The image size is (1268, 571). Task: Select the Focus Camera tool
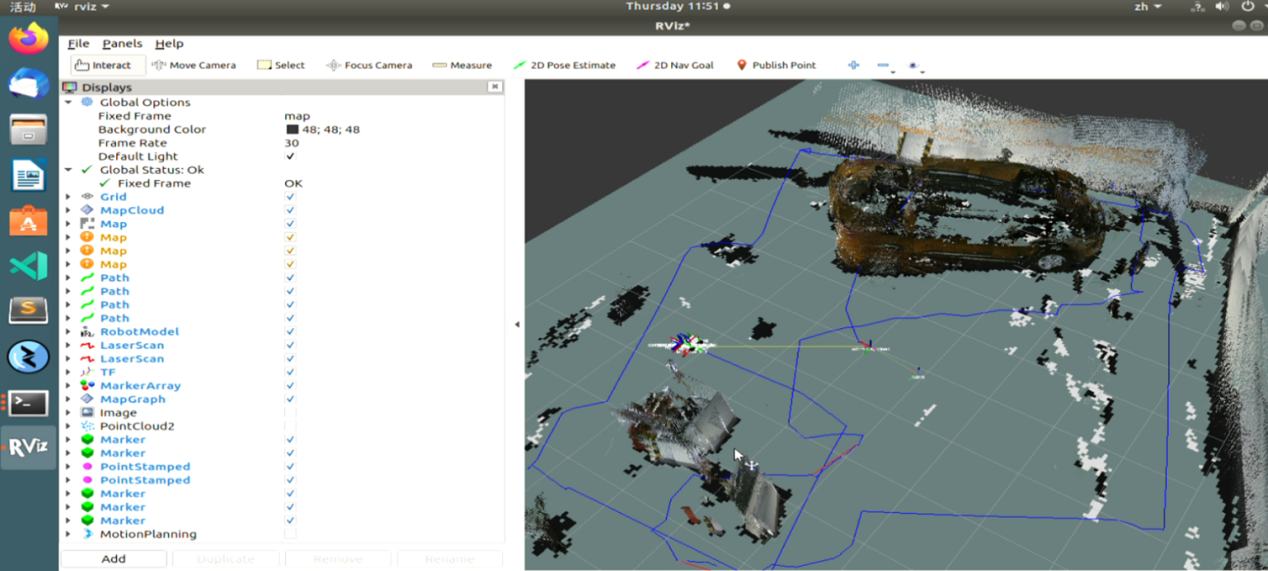pos(369,65)
